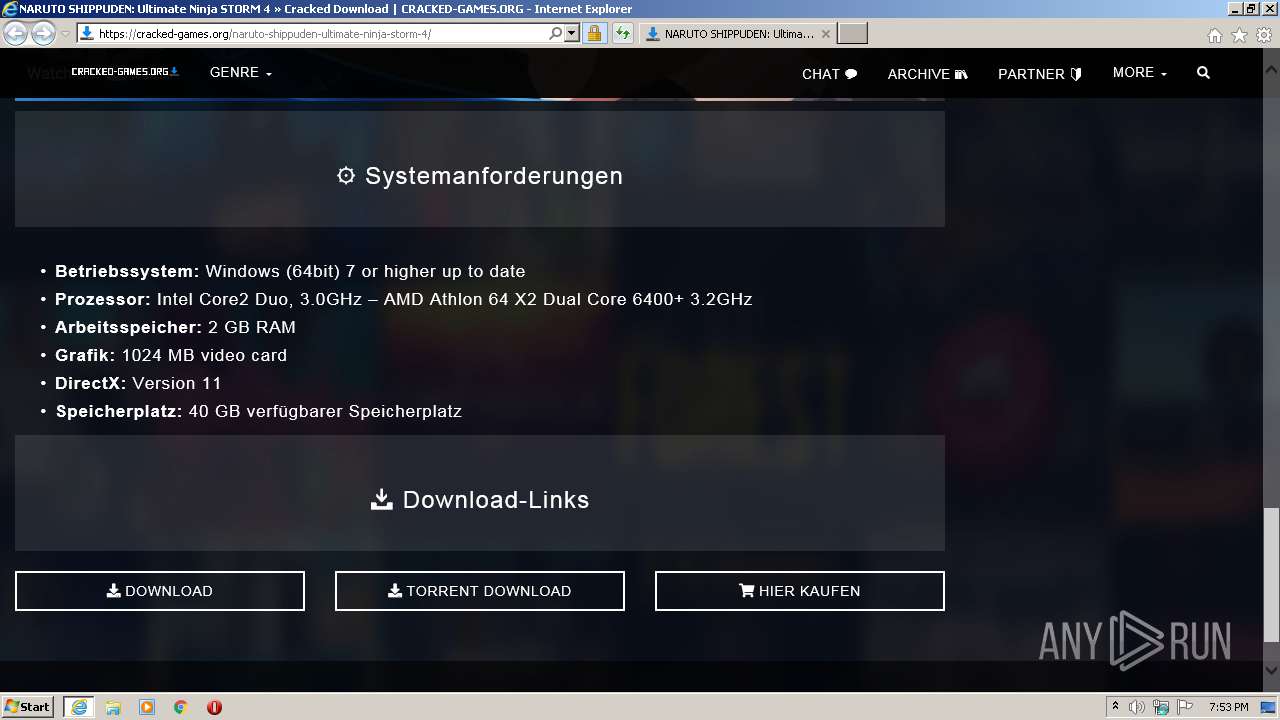
Task: Open the address bar autocomplete dropdown
Action: [x=572, y=34]
